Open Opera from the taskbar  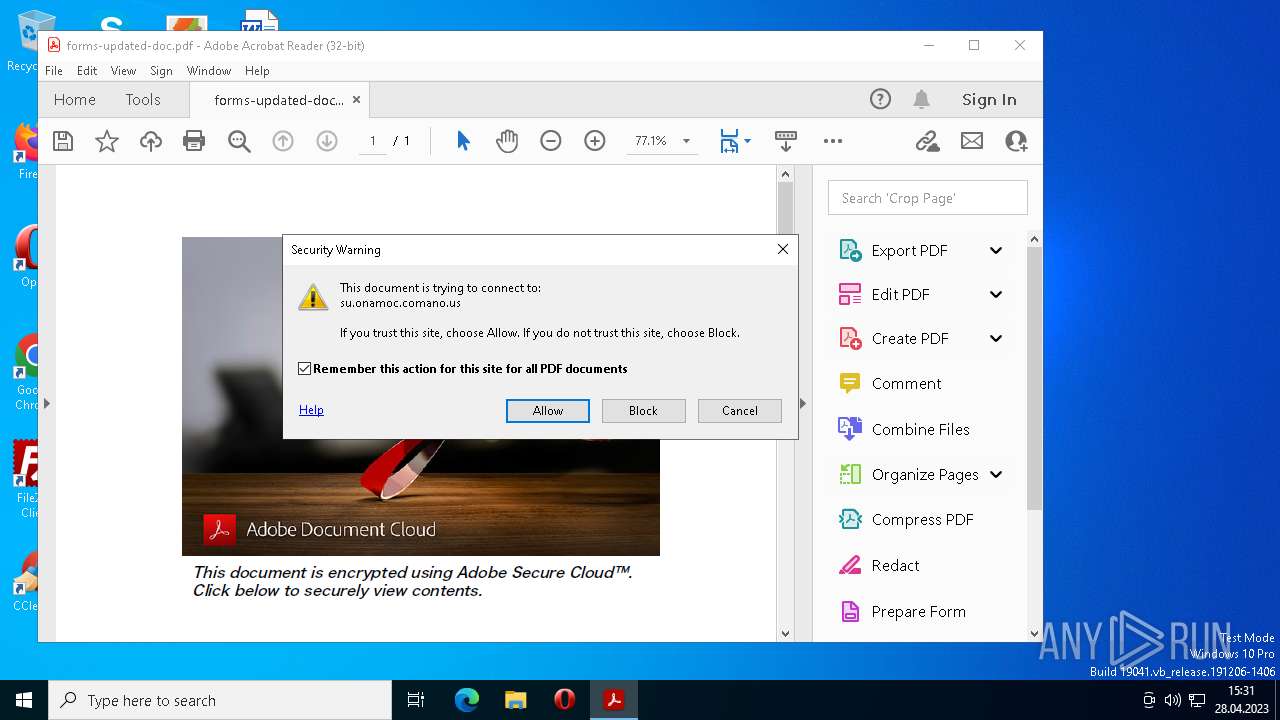[x=565, y=700]
